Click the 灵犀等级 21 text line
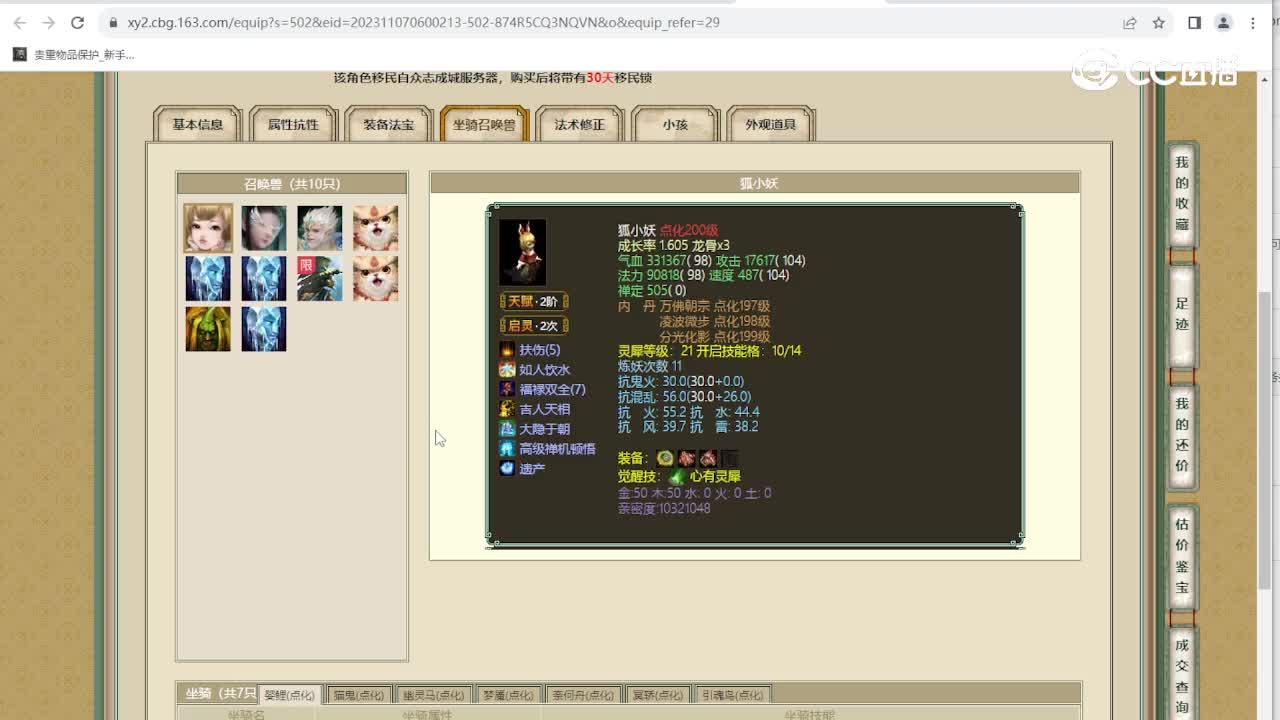Viewport: 1280px width, 720px height. (x=709, y=351)
